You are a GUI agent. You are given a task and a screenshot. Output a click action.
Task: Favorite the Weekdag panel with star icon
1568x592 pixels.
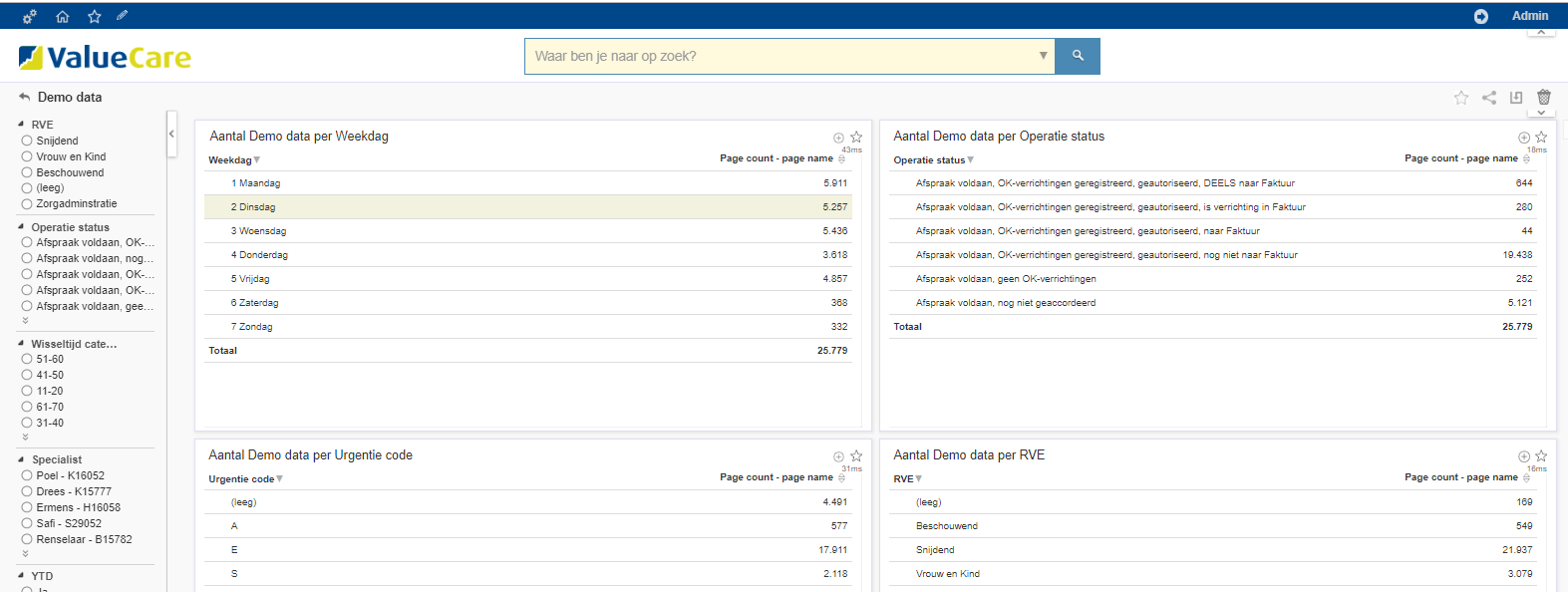[856, 138]
